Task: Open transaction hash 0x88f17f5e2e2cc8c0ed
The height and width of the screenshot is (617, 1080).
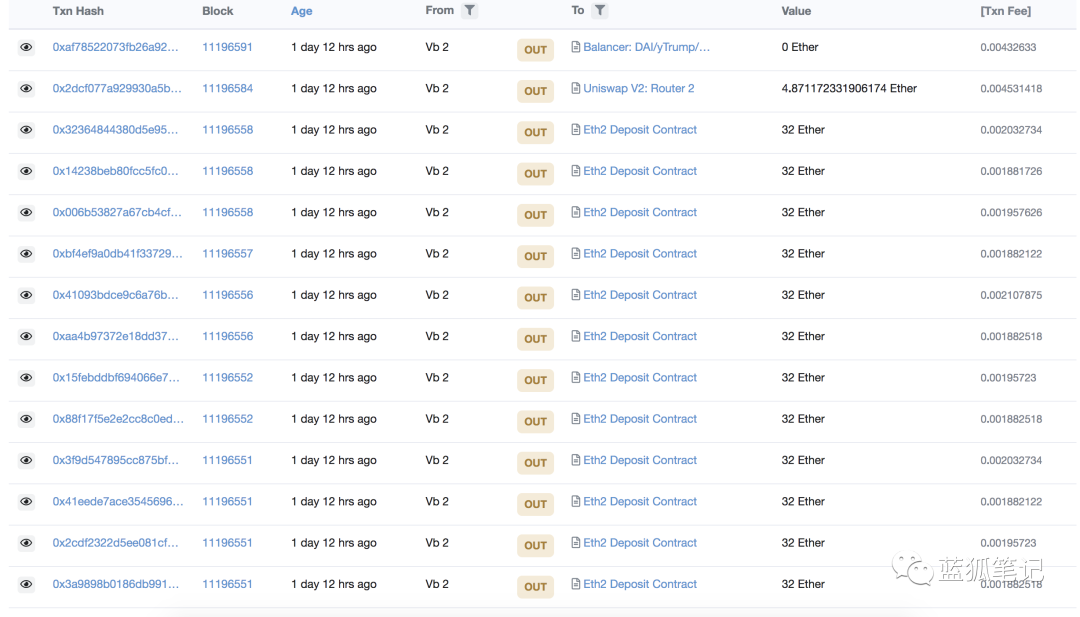Action: pos(118,419)
